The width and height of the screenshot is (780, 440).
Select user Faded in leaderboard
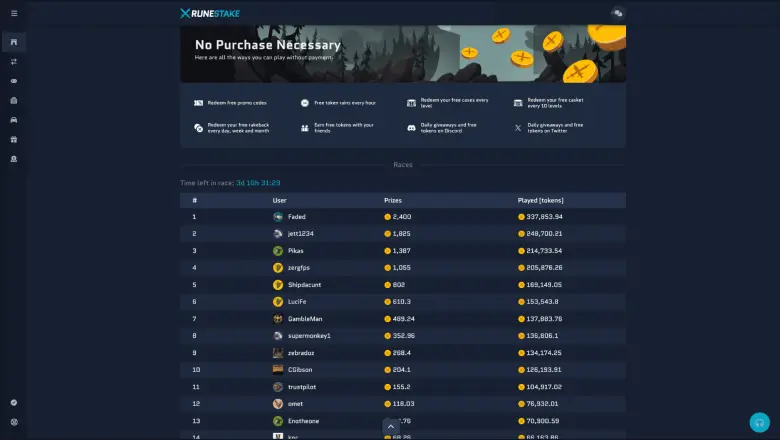(296, 217)
